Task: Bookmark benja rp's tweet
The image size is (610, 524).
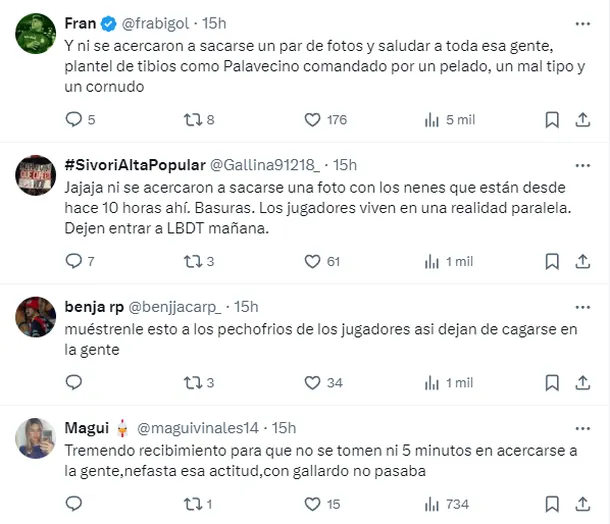Action: (552, 383)
